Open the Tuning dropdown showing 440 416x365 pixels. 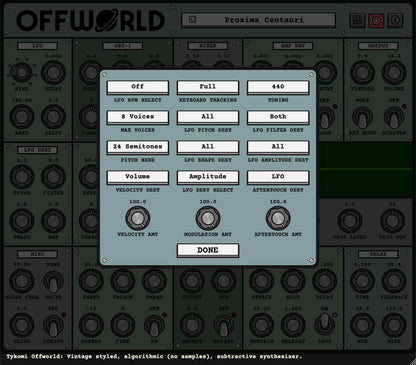click(x=278, y=87)
